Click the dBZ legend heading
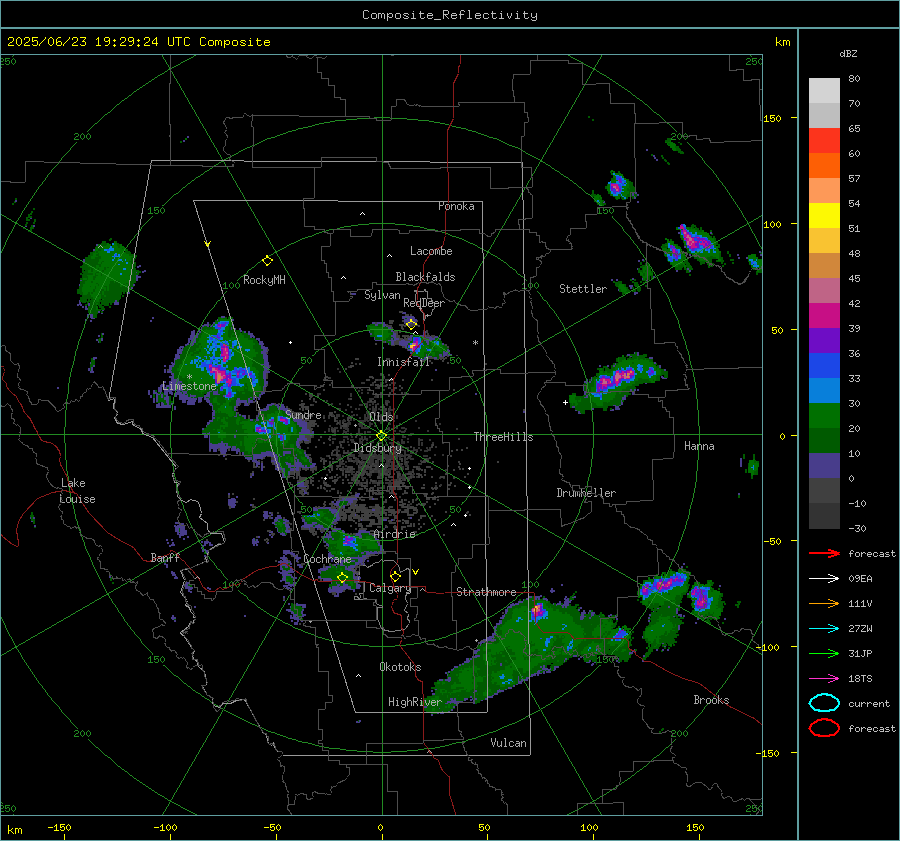 848,53
